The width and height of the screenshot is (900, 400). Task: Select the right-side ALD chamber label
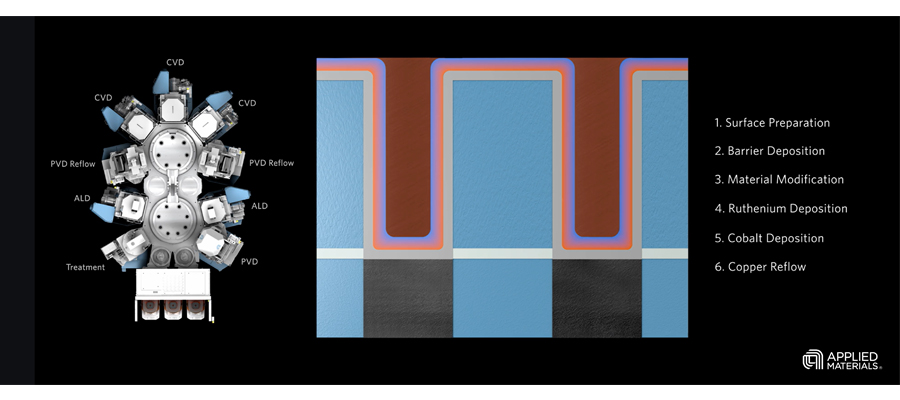point(259,206)
